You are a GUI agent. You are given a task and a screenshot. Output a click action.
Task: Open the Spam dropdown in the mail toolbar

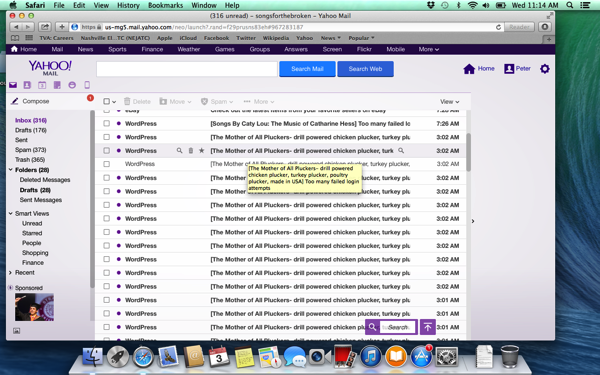coord(217,101)
